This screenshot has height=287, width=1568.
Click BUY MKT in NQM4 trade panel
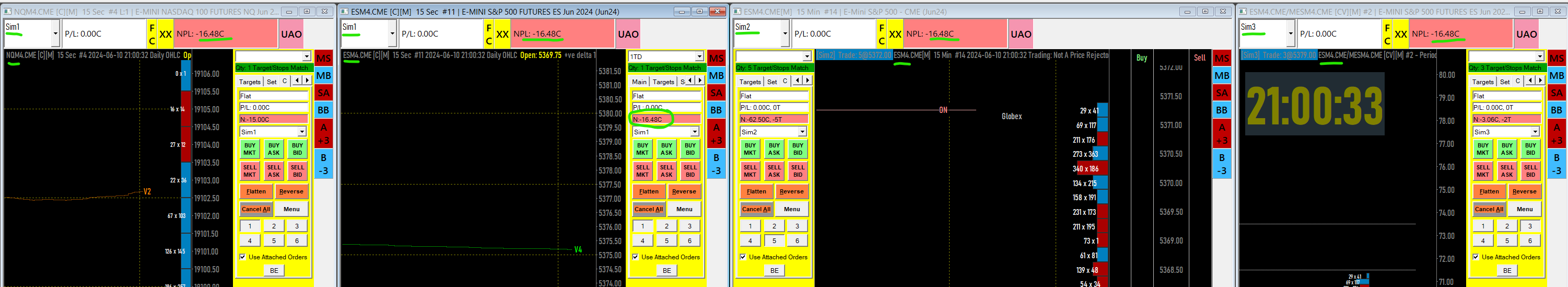250,150
